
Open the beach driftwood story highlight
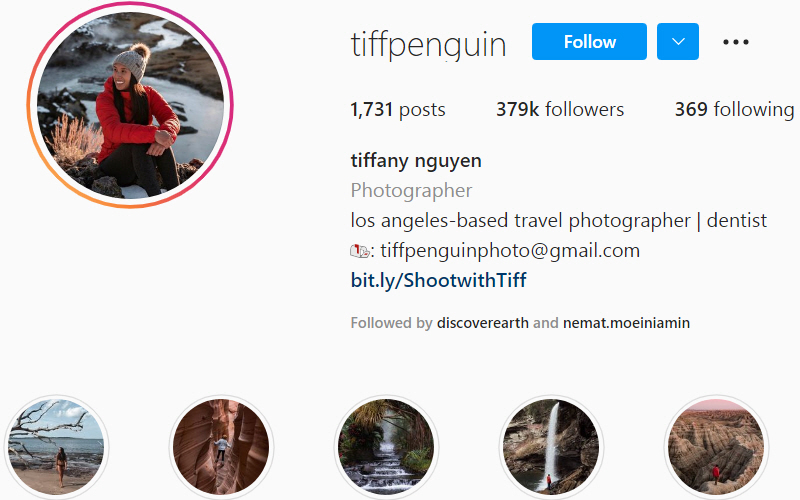(x=56, y=446)
